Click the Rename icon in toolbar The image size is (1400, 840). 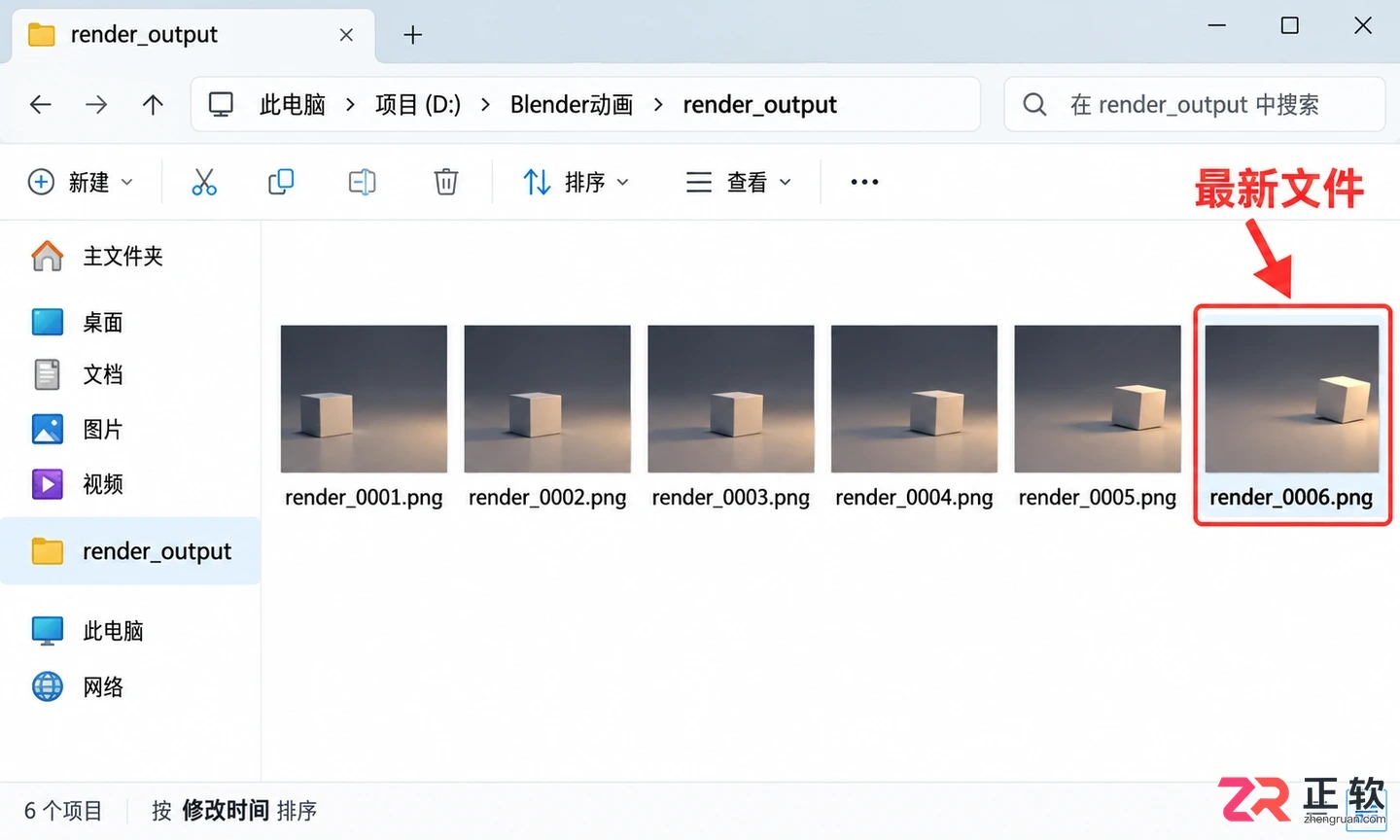pyautogui.click(x=362, y=182)
